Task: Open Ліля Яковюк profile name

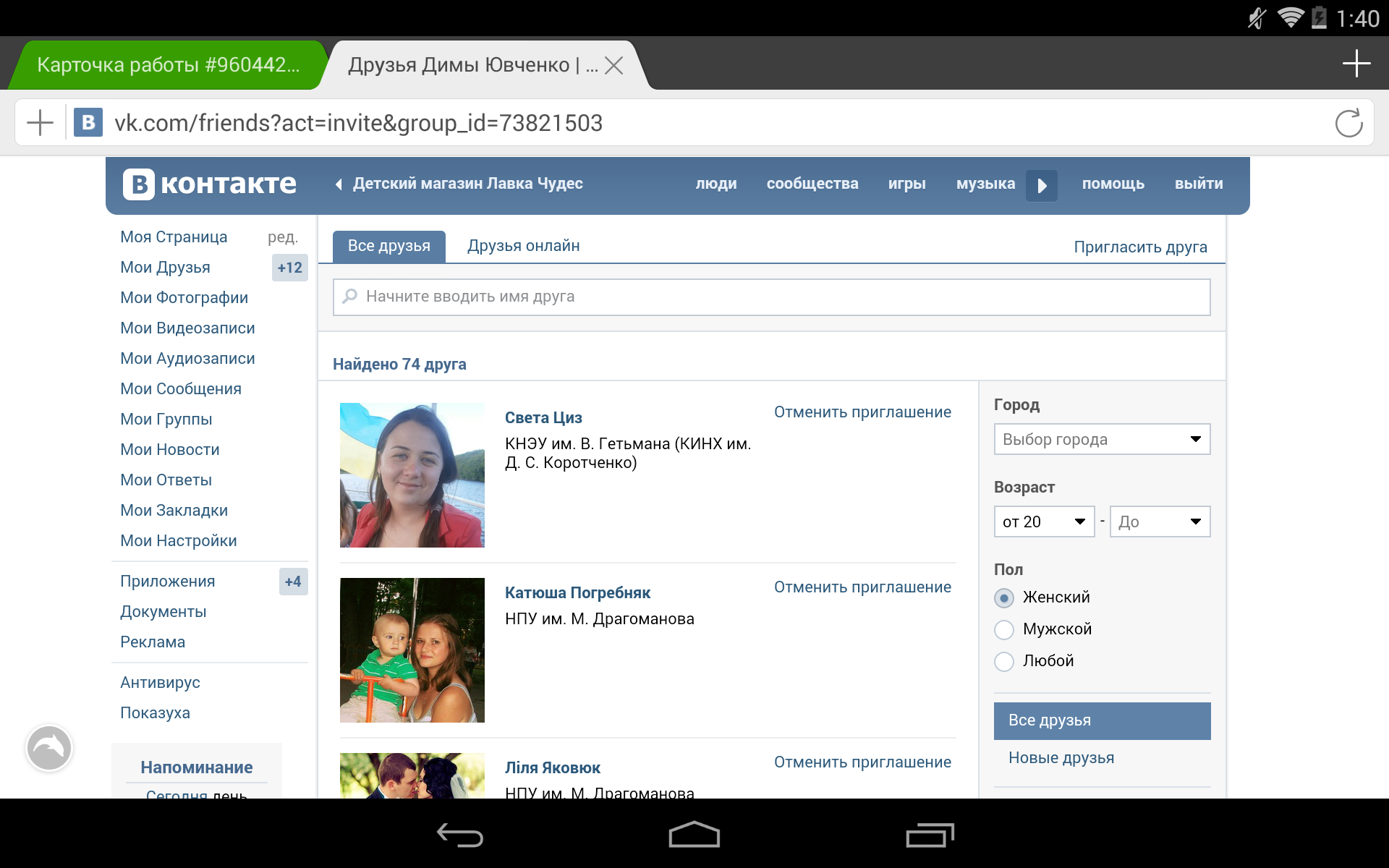Action: 553,768
